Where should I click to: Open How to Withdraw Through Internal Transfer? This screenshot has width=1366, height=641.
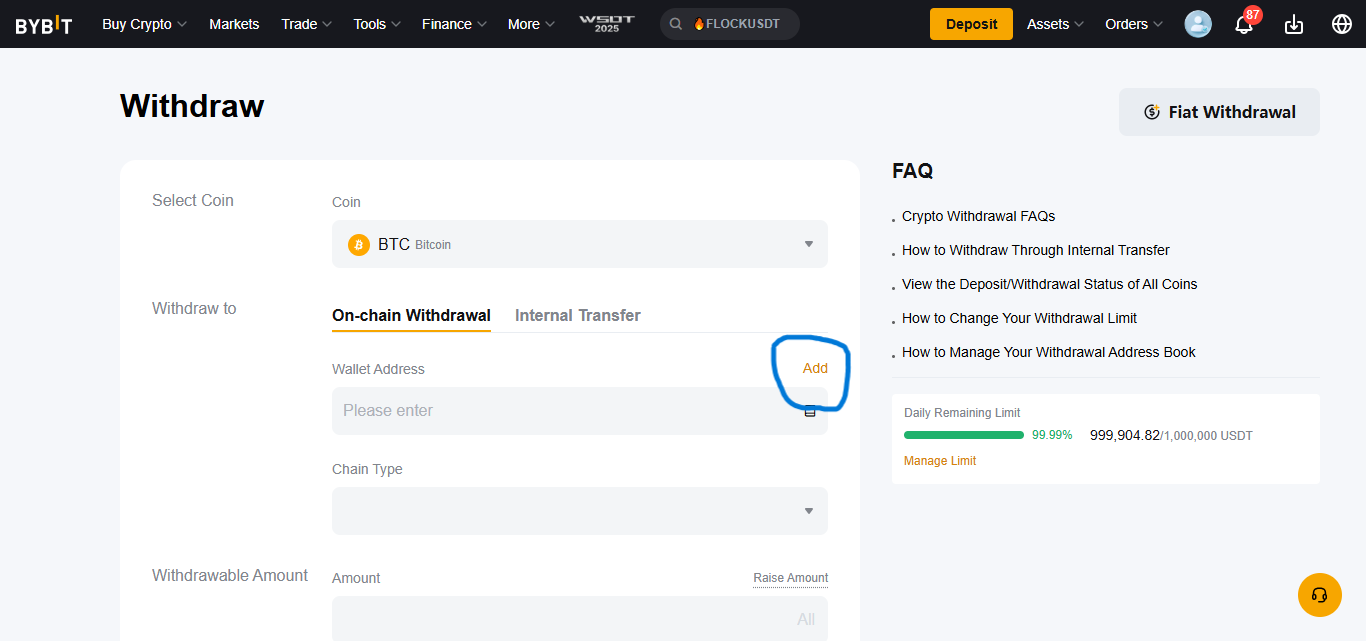pos(1036,250)
